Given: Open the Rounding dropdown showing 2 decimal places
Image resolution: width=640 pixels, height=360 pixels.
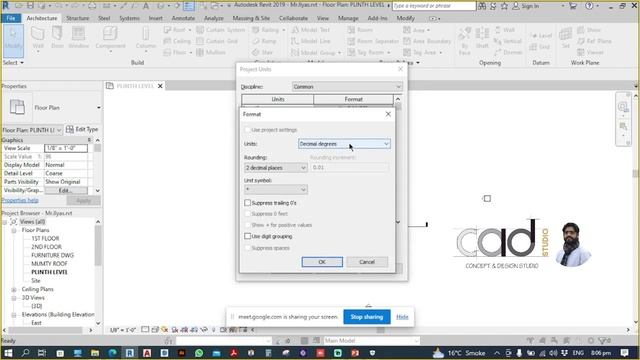Looking at the screenshot, I should tap(276, 167).
